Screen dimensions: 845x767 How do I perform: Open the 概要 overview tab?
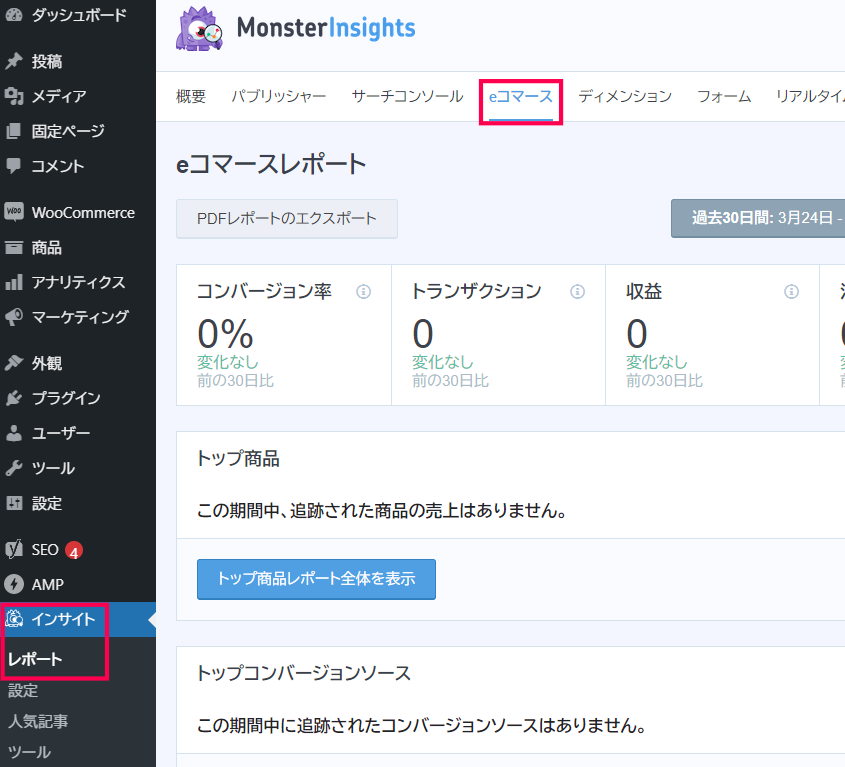pos(191,96)
